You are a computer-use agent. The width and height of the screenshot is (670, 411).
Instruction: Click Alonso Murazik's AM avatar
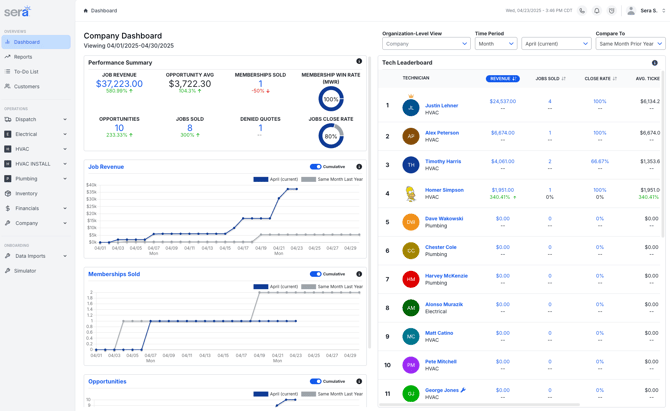411,308
